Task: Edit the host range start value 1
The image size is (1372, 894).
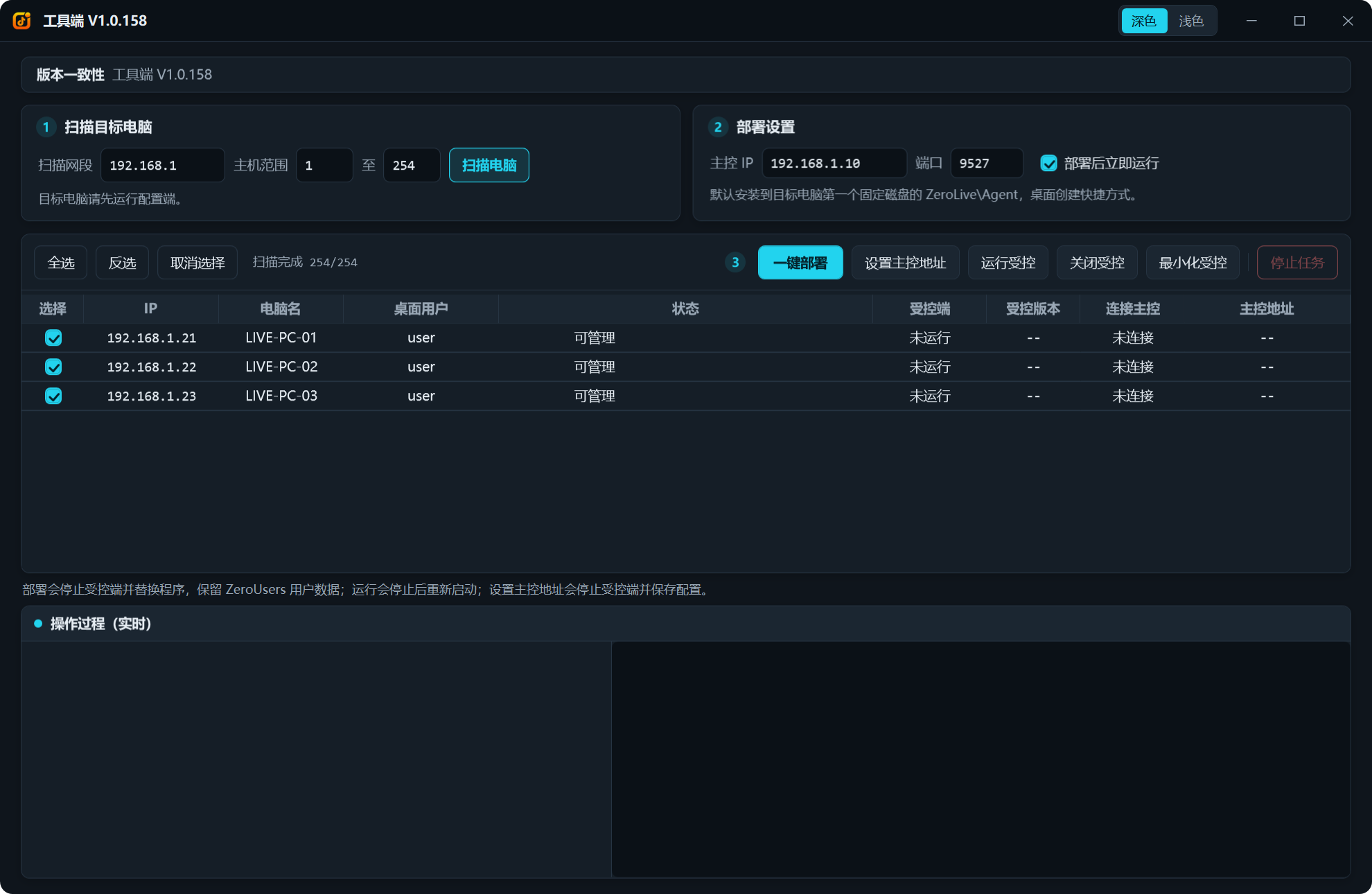Action: (x=324, y=165)
